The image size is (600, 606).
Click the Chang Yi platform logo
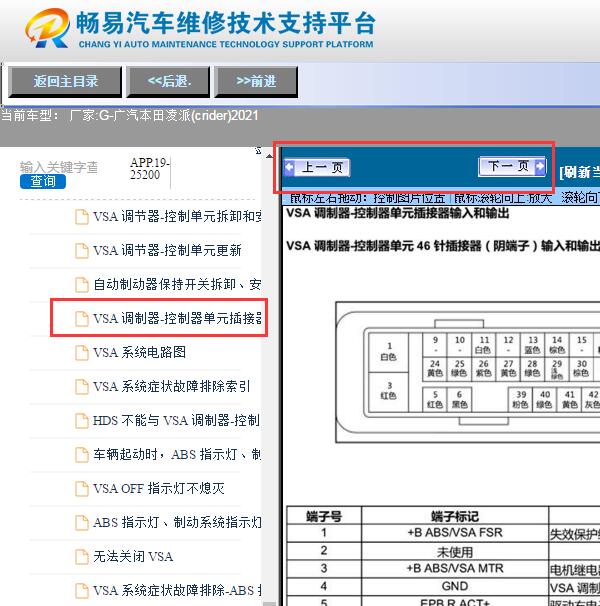(48, 28)
